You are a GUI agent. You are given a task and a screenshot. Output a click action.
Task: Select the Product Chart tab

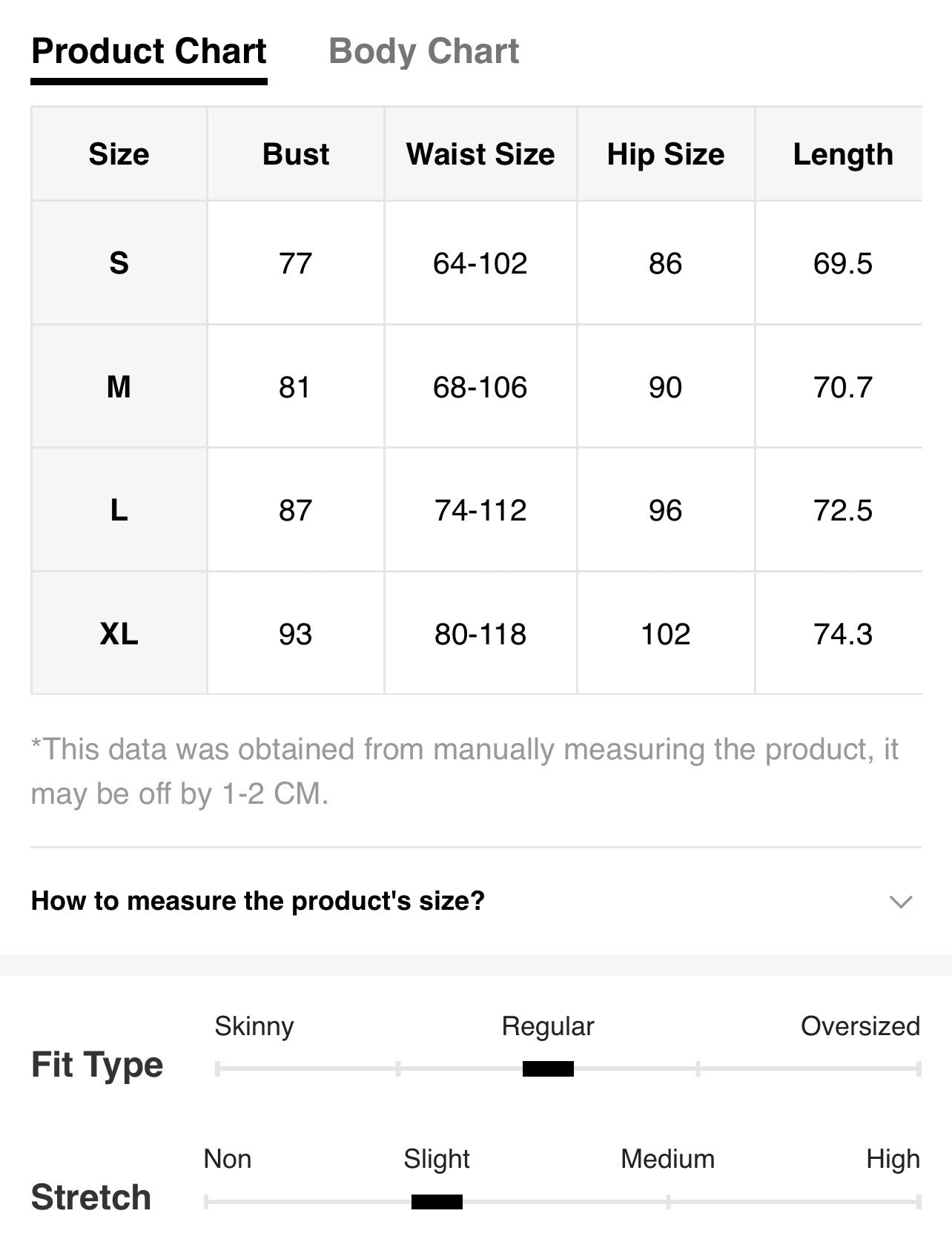pyautogui.click(x=149, y=52)
